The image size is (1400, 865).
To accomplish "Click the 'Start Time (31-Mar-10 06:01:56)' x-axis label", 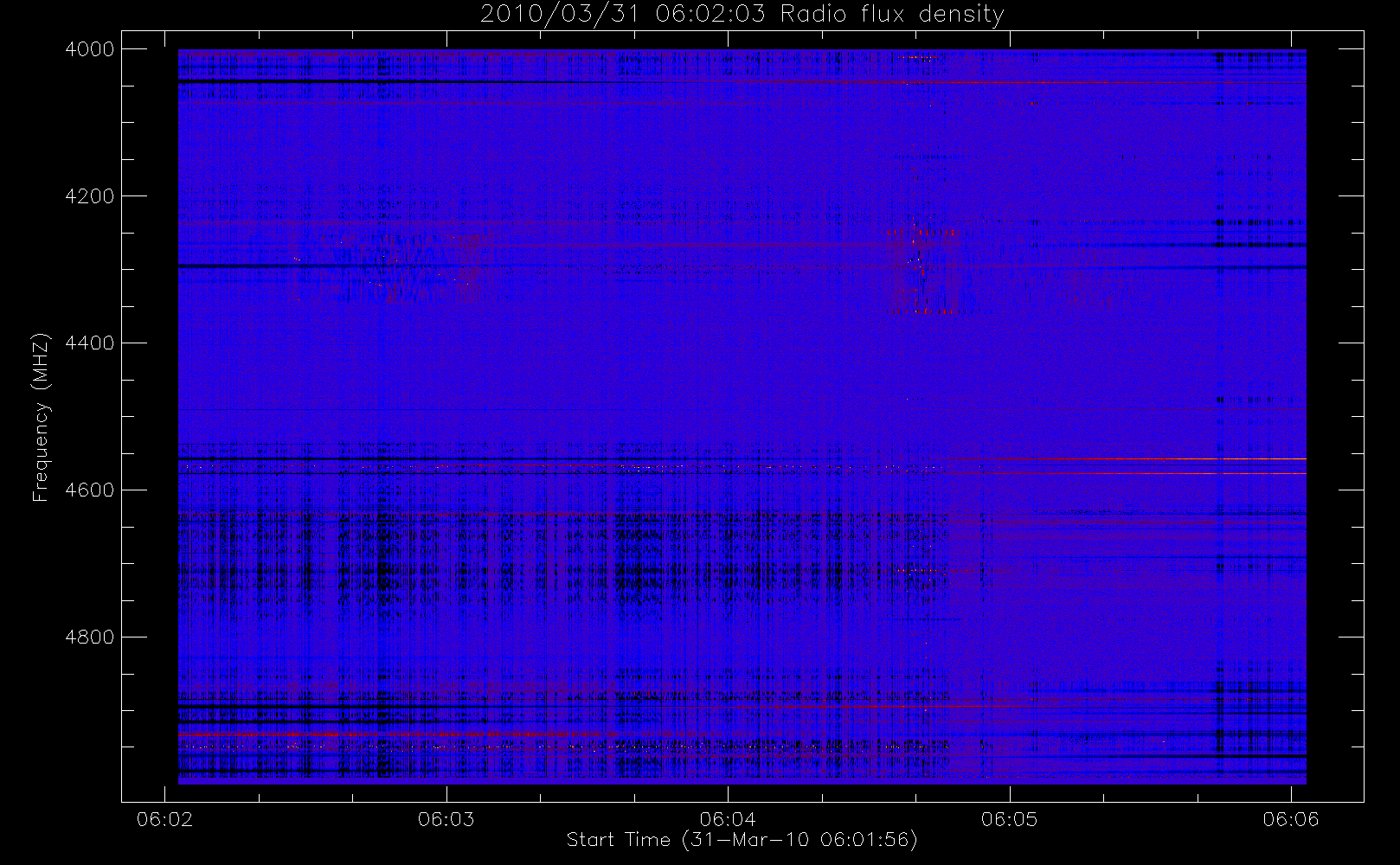I will [x=742, y=840].
